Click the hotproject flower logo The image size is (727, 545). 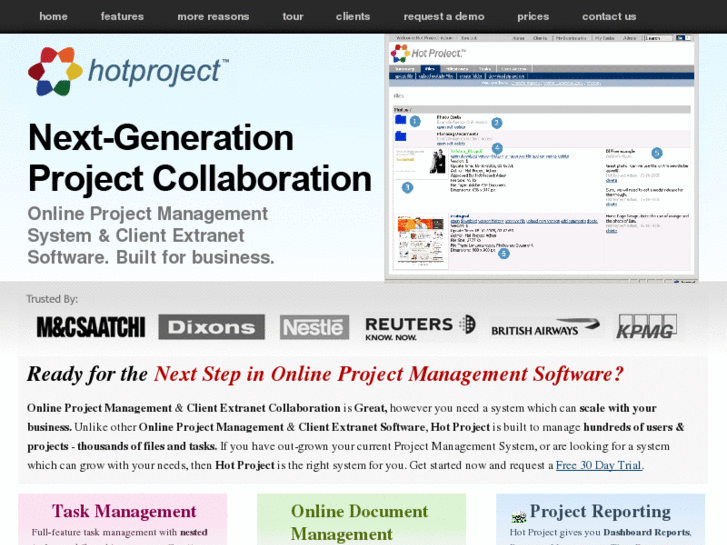tap(55, 71)
